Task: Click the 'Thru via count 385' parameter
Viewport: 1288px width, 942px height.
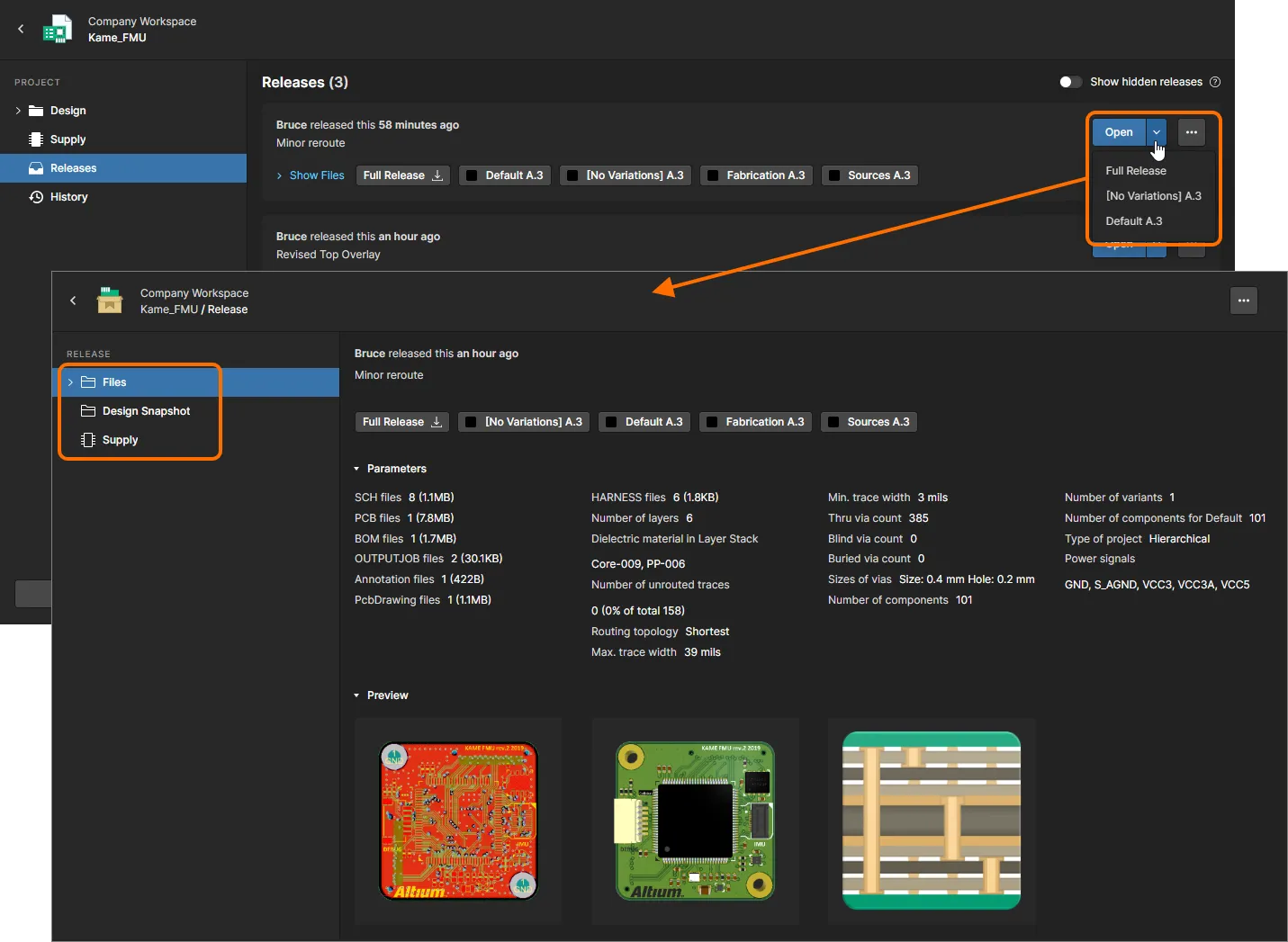Action: (x=878, y=518)
